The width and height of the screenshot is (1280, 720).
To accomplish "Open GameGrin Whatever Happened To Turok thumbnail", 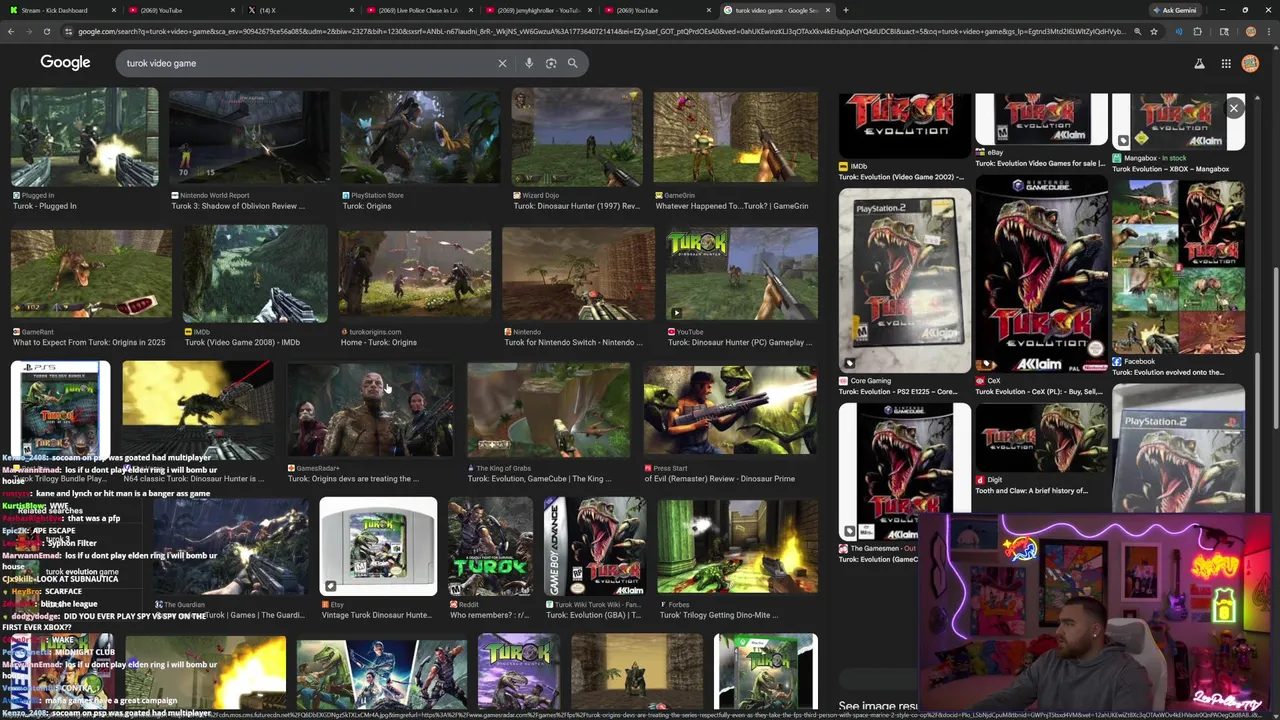I will click(x=735, y=137).
